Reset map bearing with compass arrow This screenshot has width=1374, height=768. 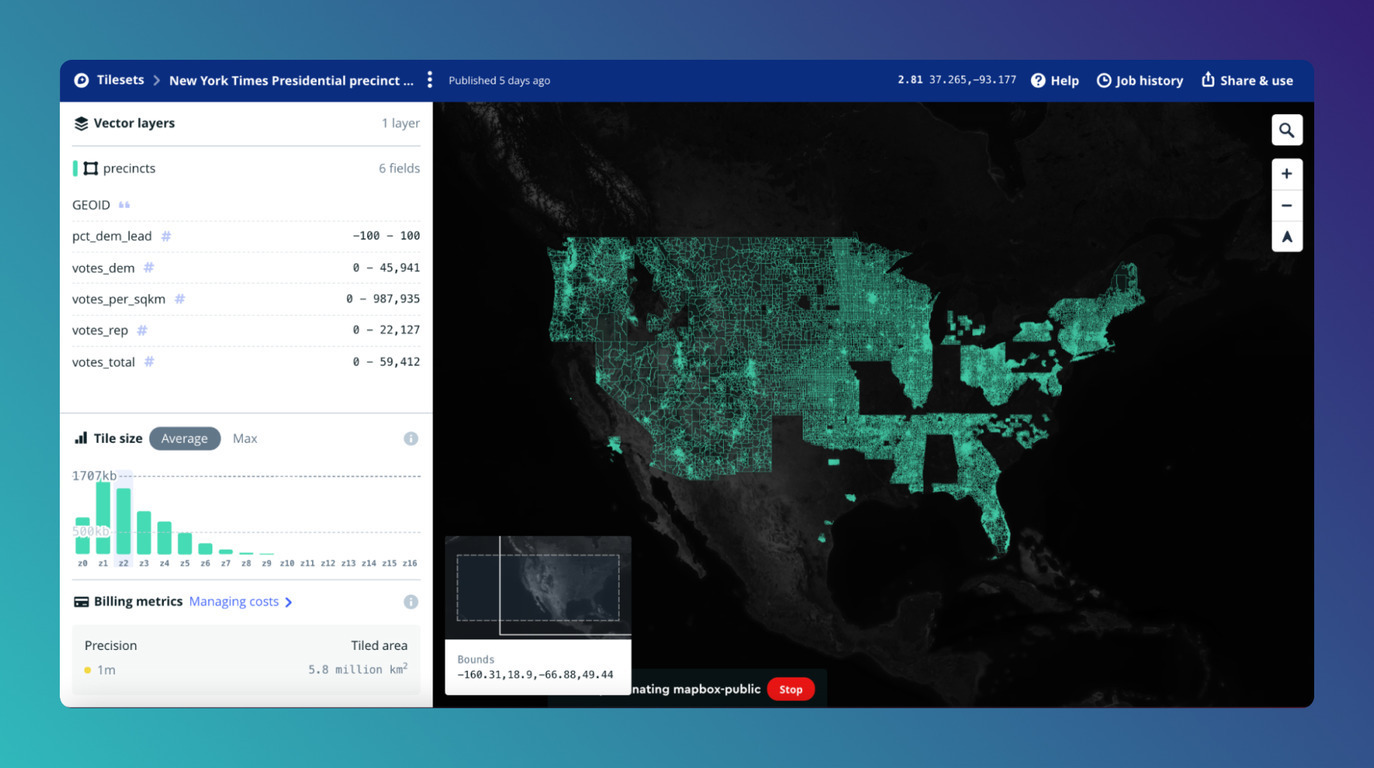click(x=1287, y=237)
